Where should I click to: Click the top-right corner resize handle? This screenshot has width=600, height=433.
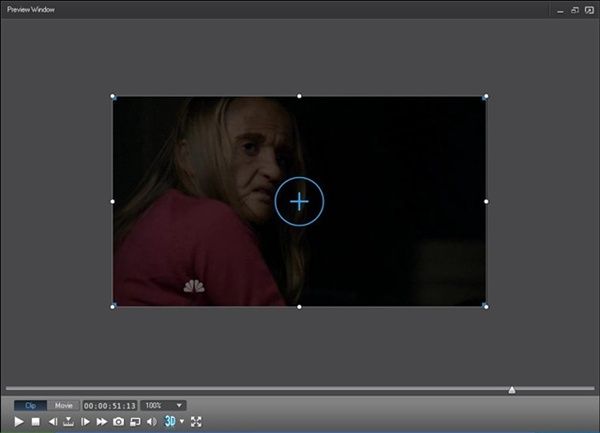(x=486, y=96)
